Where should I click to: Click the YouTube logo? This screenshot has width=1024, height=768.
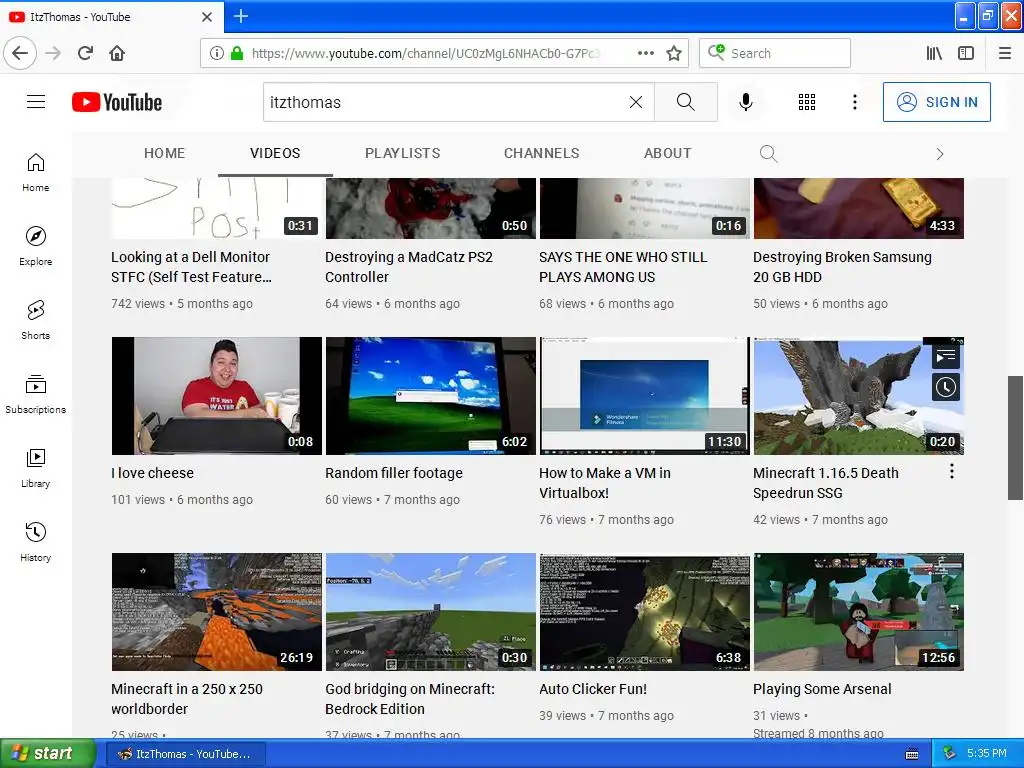pos(117,103)
